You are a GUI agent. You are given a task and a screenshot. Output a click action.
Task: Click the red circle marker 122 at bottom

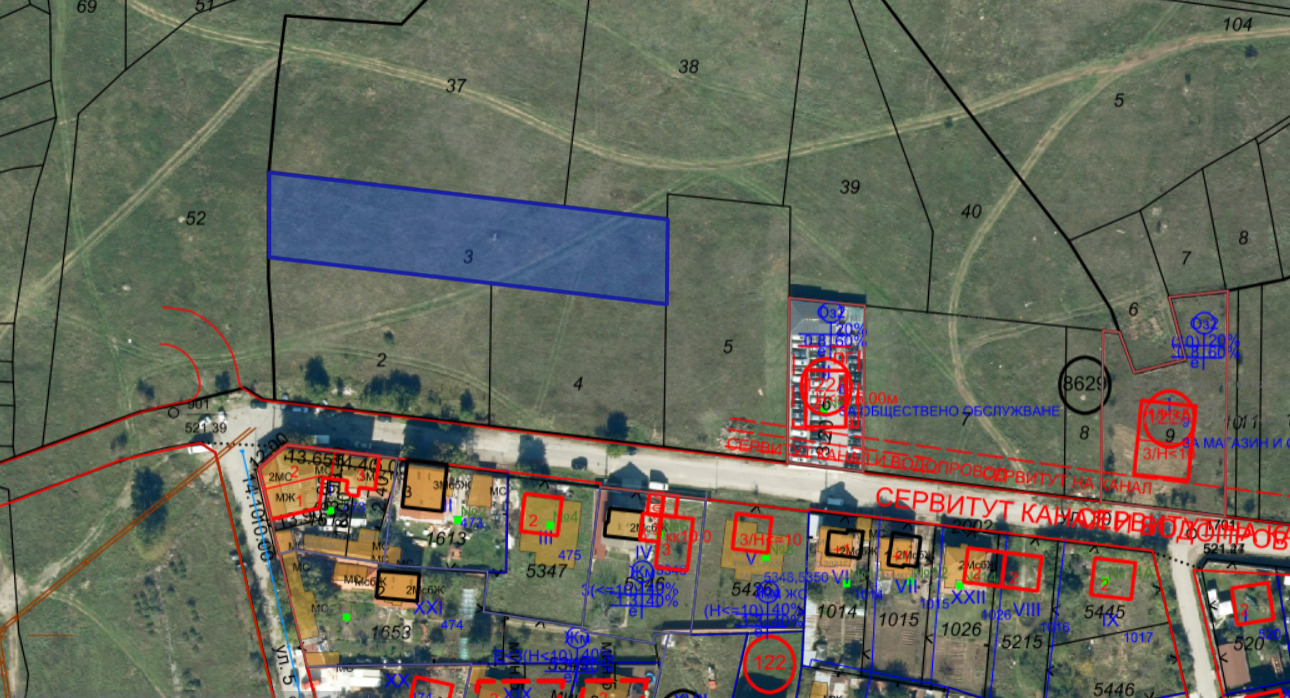click(770, 663)
